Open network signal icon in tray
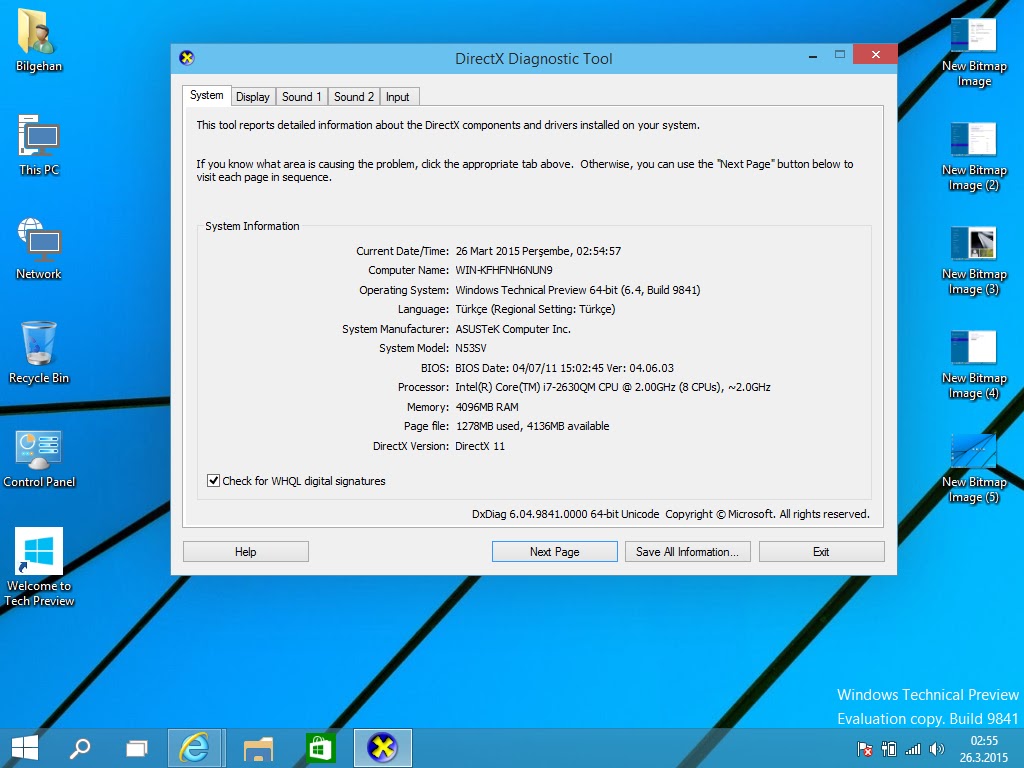Screen dimensions: 1024x768 click(x=913, y=749)
